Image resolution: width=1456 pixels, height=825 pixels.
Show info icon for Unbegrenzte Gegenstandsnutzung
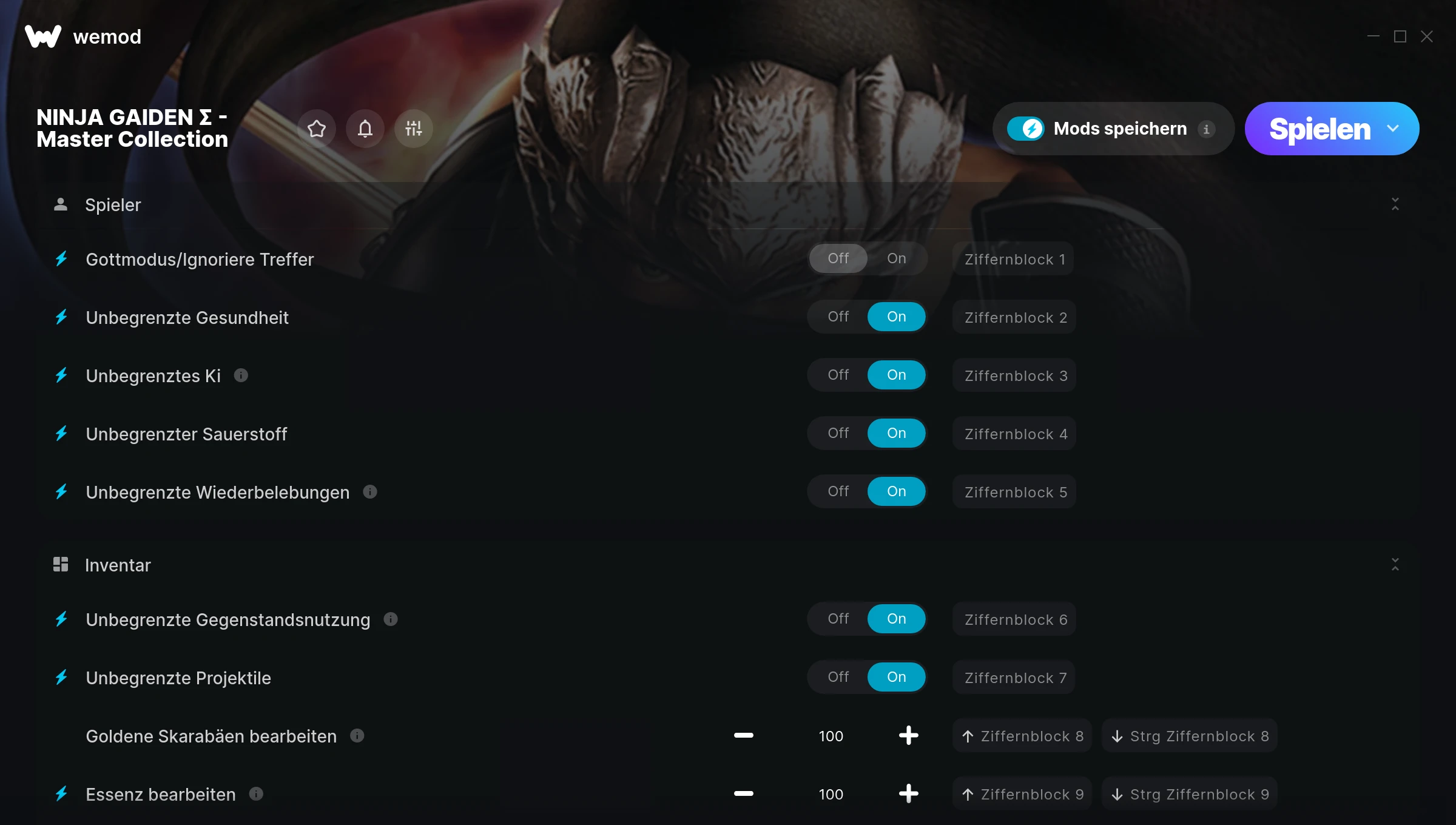391,619
